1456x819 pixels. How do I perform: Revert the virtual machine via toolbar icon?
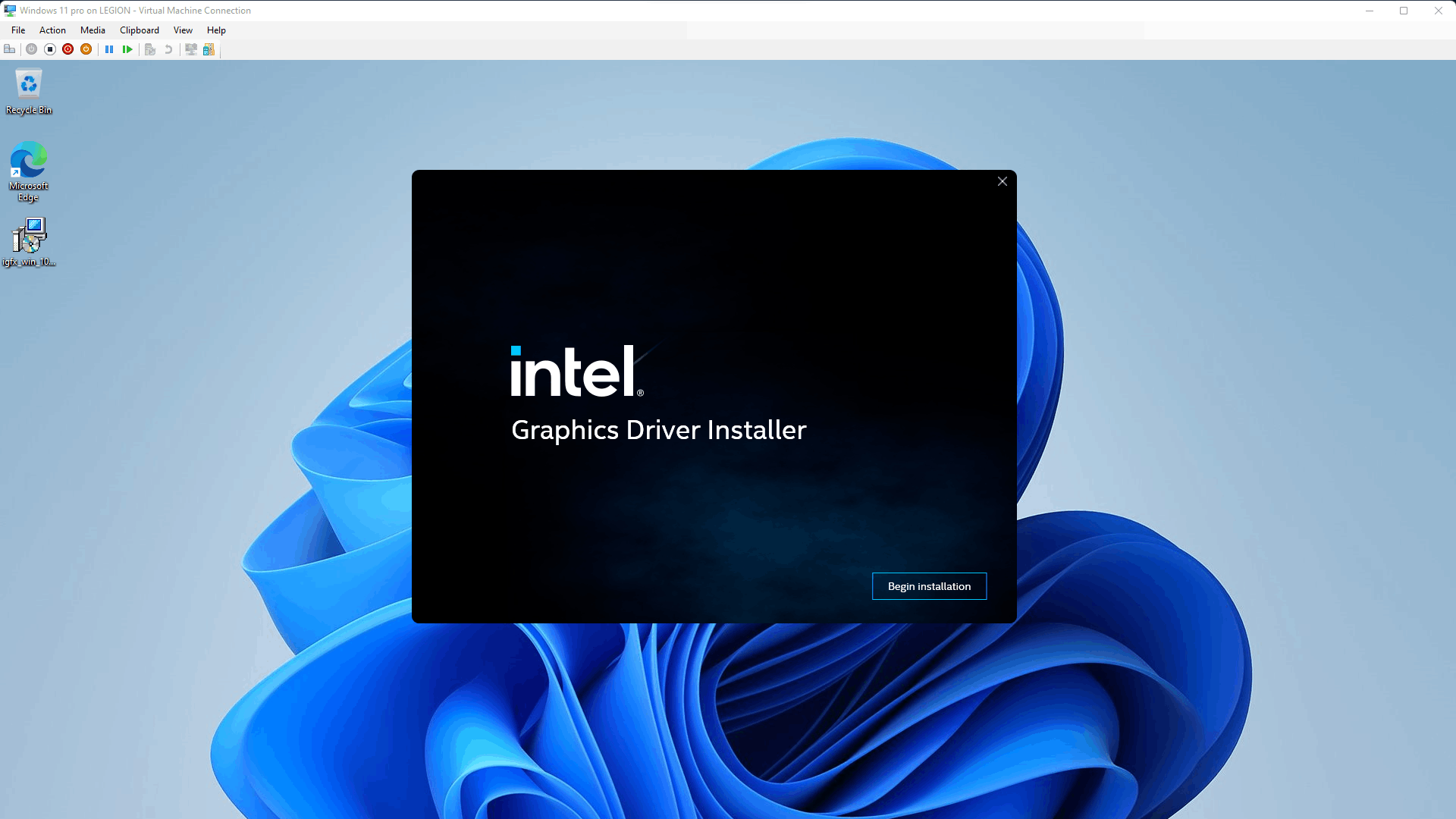pos(168,49)
